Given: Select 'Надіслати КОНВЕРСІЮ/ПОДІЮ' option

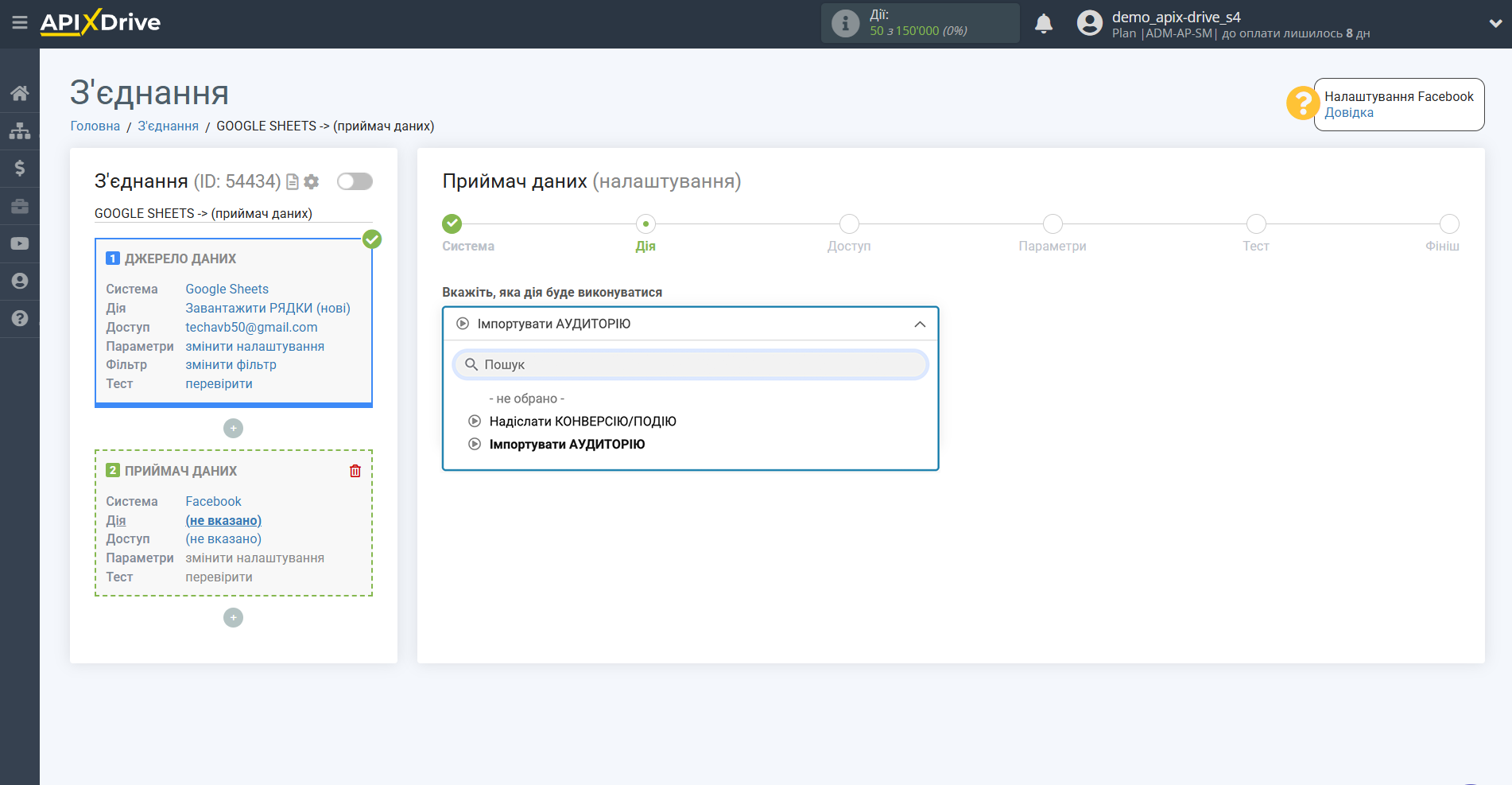Looking at the screenshot, I should tap(583, 422).
